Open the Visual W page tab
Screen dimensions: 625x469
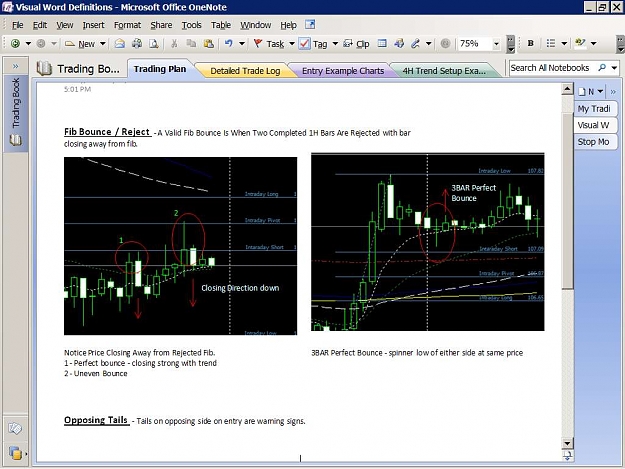point(595,125)
